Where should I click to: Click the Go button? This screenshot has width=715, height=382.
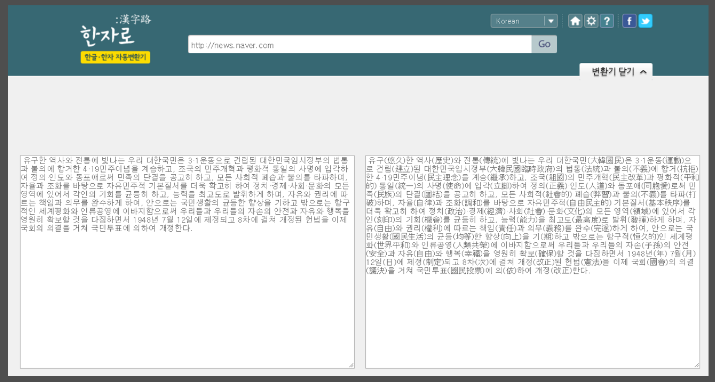[544, 44]
